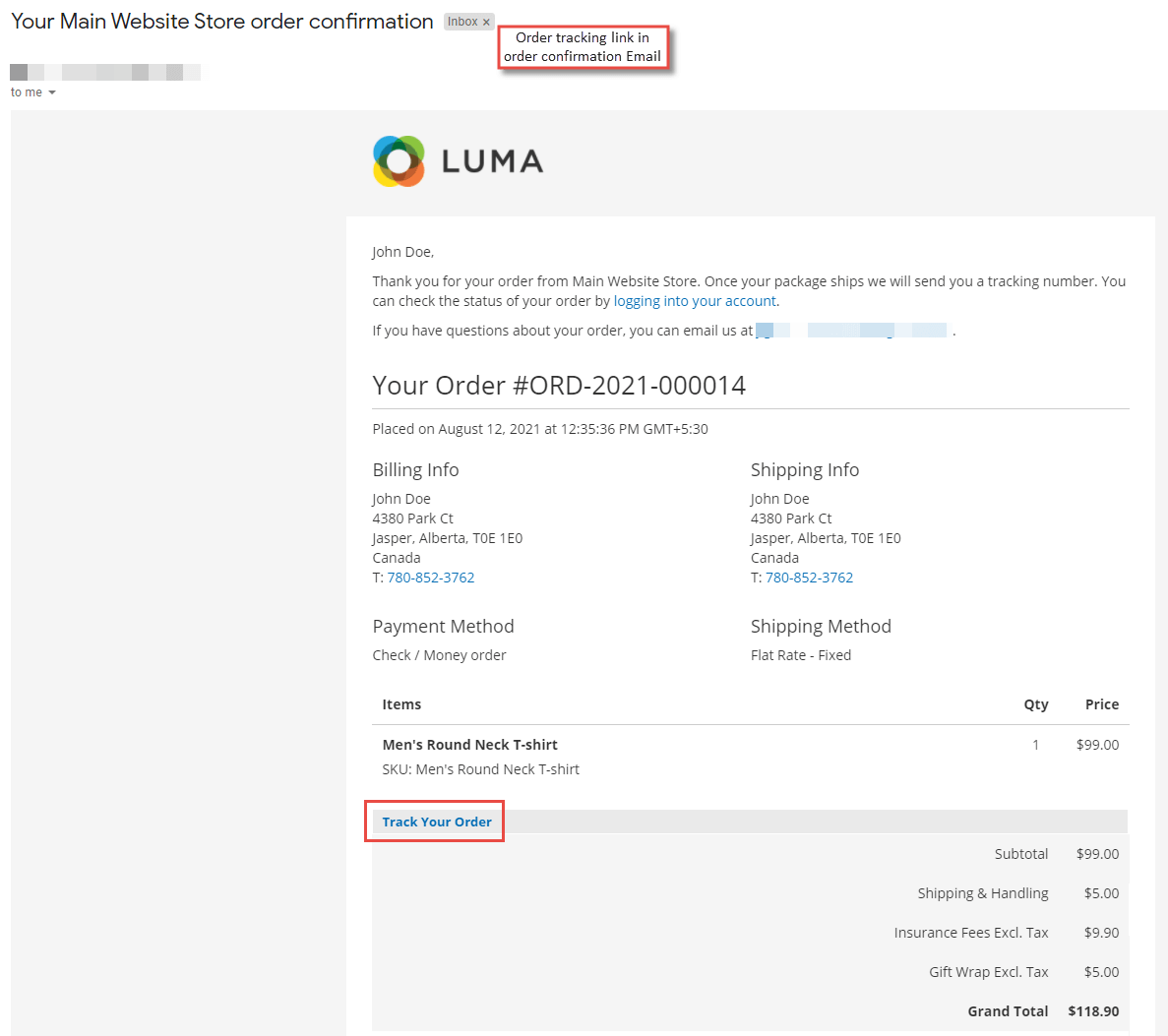The height and width of the screenshot is (1036, 1168).
Task: Select the email subject line text
Action: point(220,21)
